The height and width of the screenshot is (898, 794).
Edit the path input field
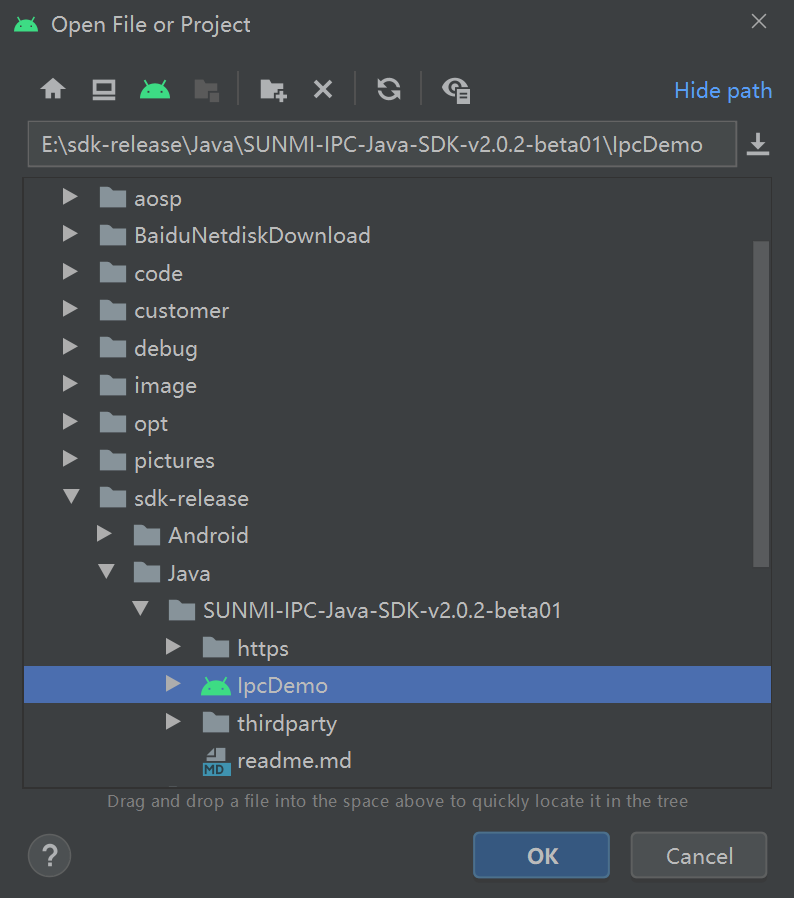pyautogui.click(x=382, y=144)
